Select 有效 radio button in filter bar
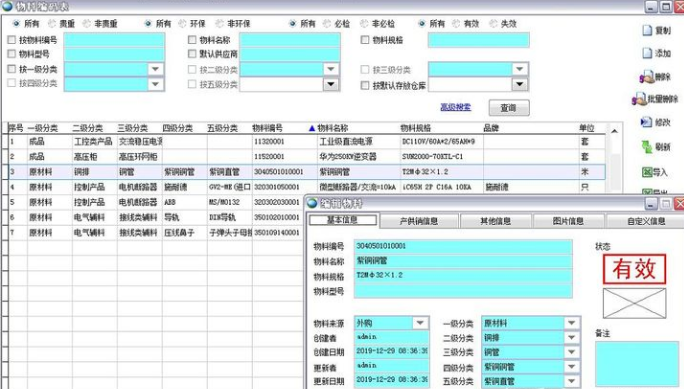 click(456, 24)
